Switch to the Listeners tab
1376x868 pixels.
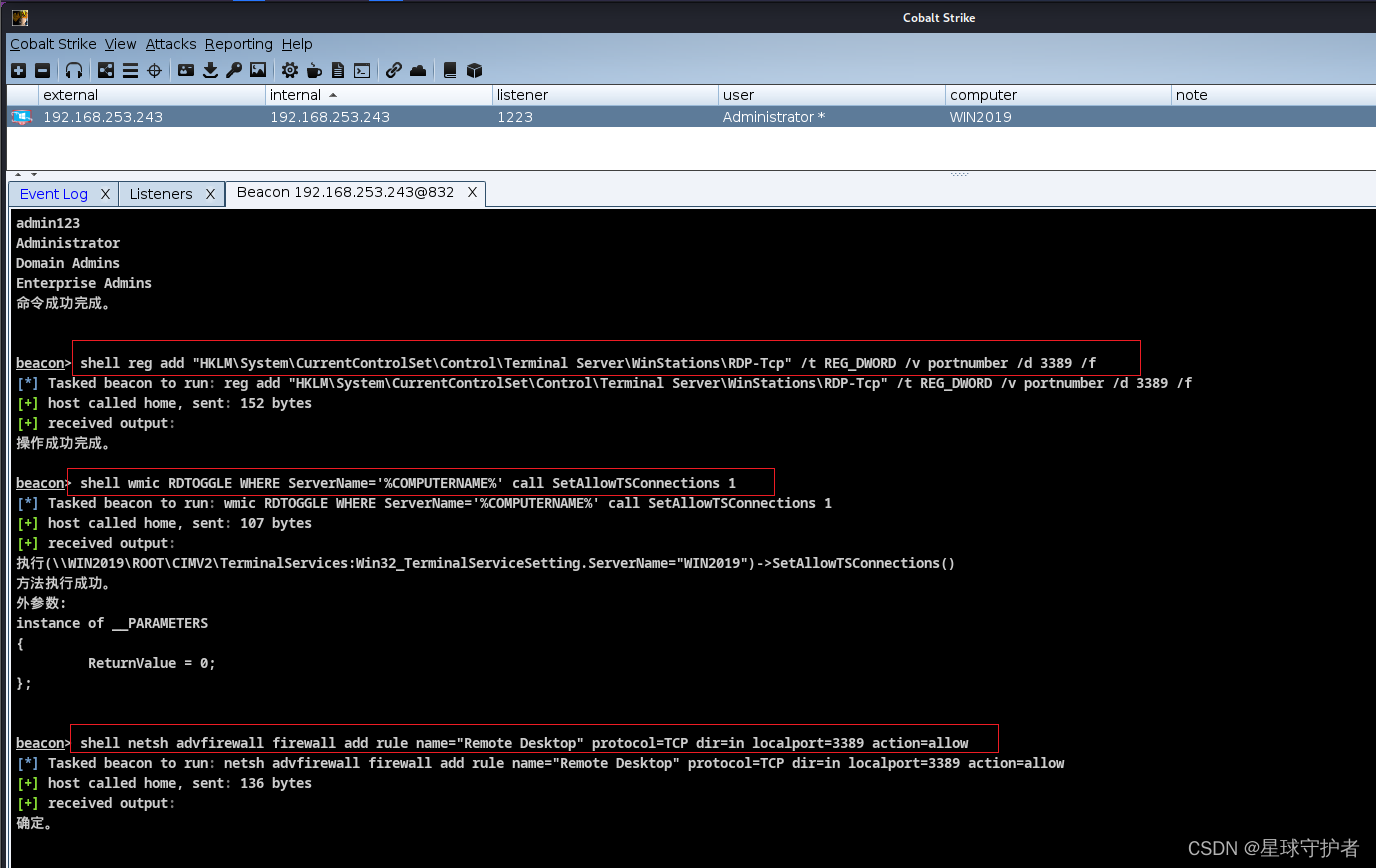pos(161,194)
